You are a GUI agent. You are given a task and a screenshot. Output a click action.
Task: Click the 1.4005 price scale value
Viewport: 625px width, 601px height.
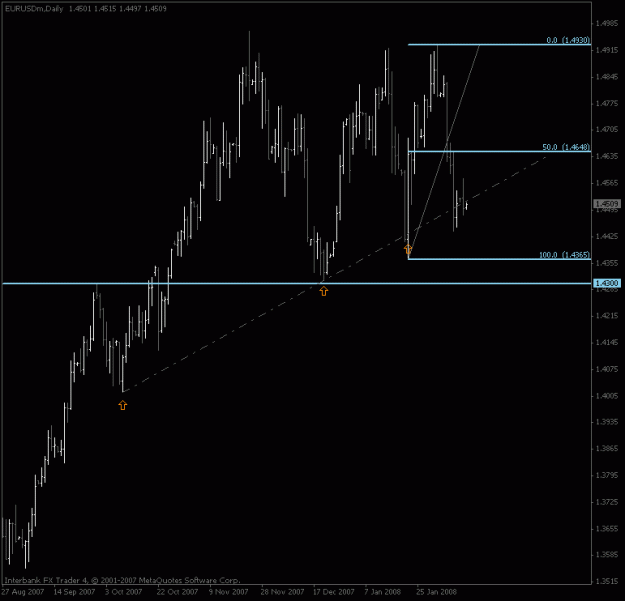(607, 396)
